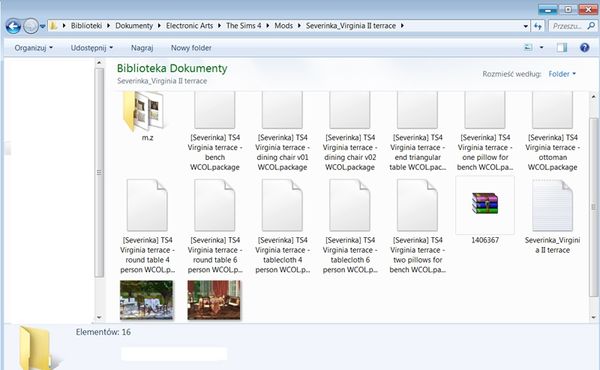Select end triangular table package file

[417, 131]
